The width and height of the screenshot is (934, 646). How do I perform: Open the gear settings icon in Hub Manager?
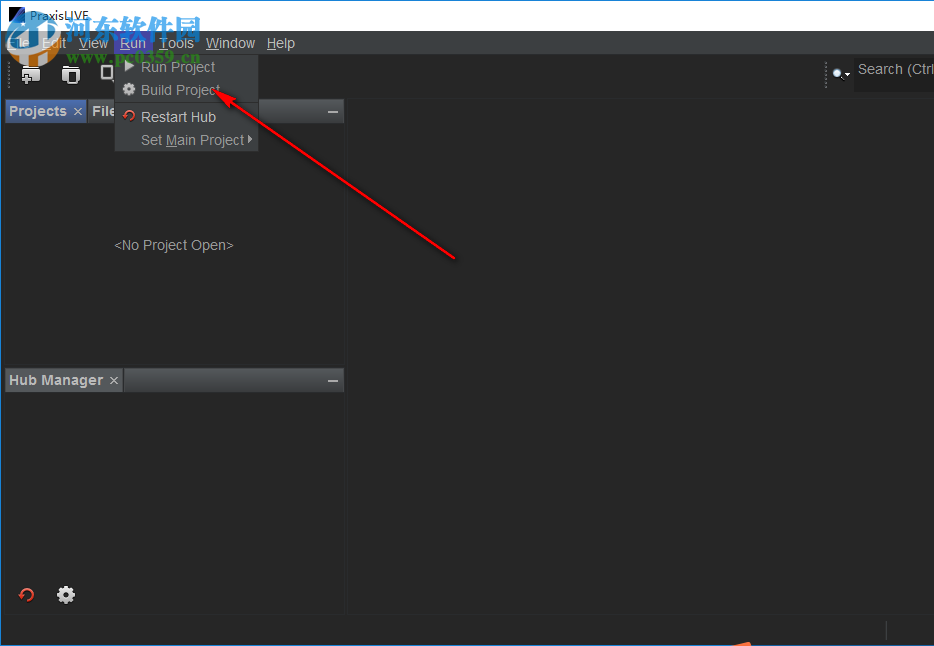pyautogui.click(x=66, y=595)
